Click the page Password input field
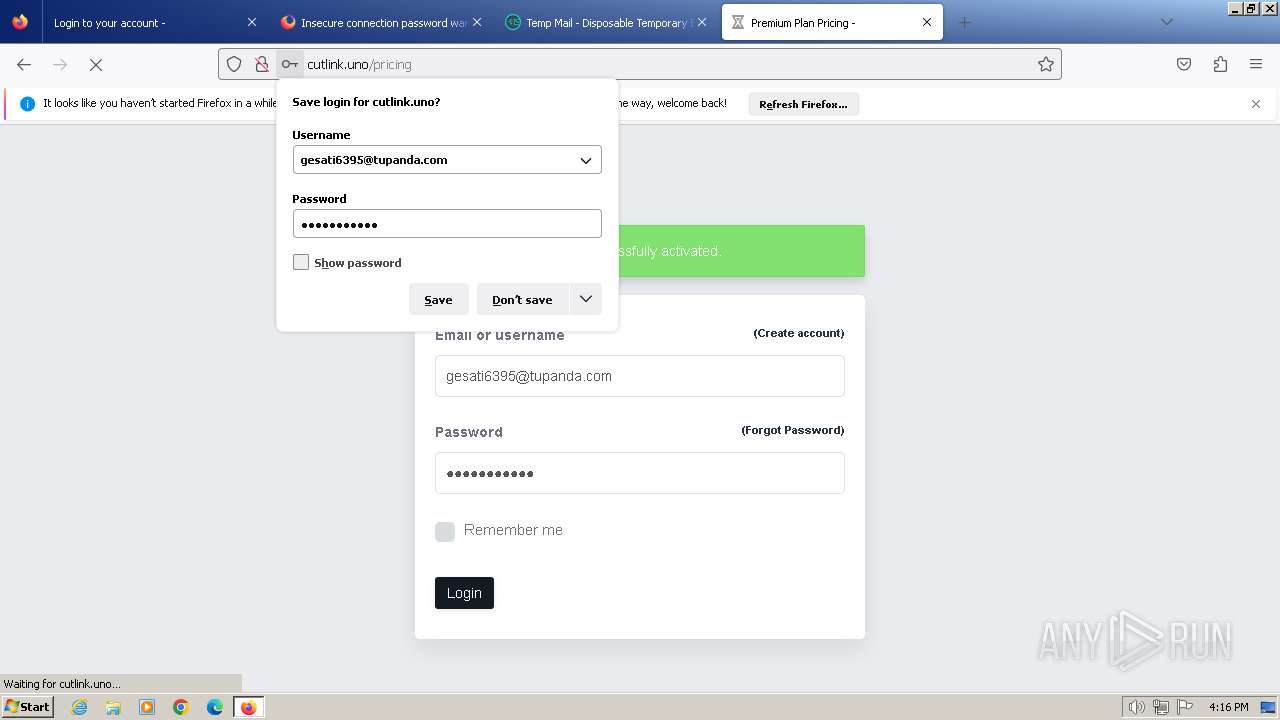Image resolution: width=1280 pixels, height=720 pixels. (x=640, y=473)
